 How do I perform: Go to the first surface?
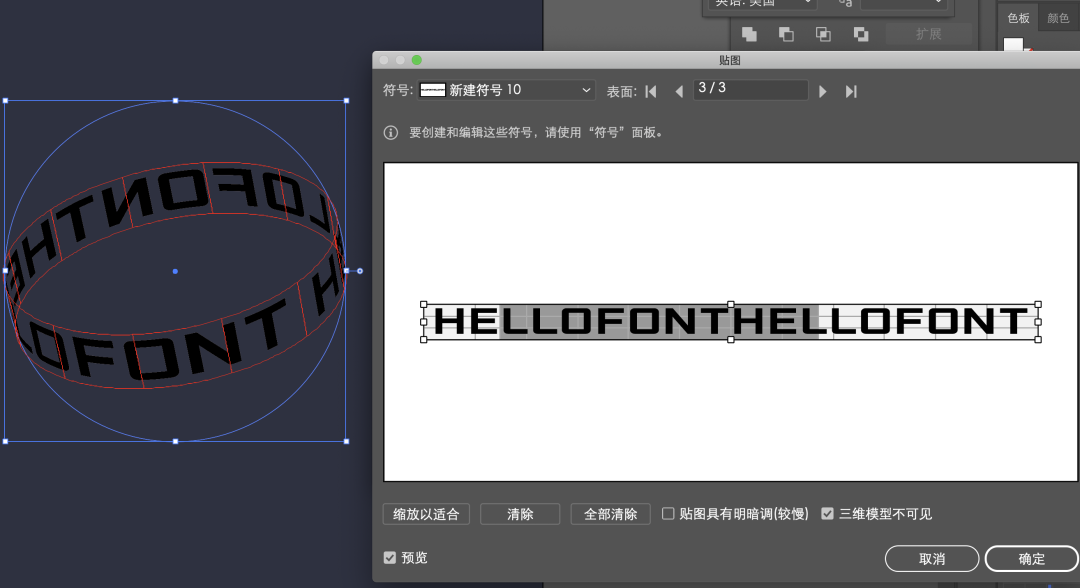coord(651,91)
